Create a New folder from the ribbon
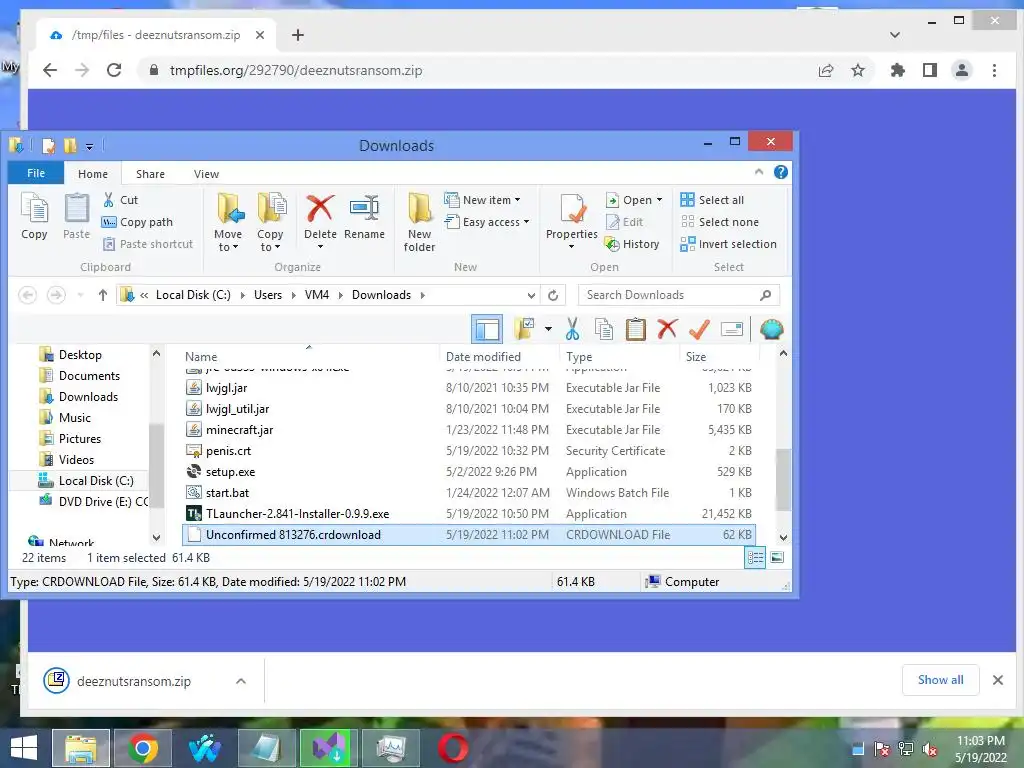 [x=419, y=222]
